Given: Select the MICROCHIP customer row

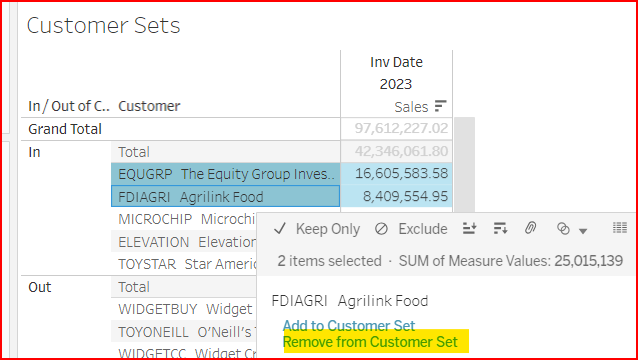Looking at the screenshot, I should click(184, 219).
